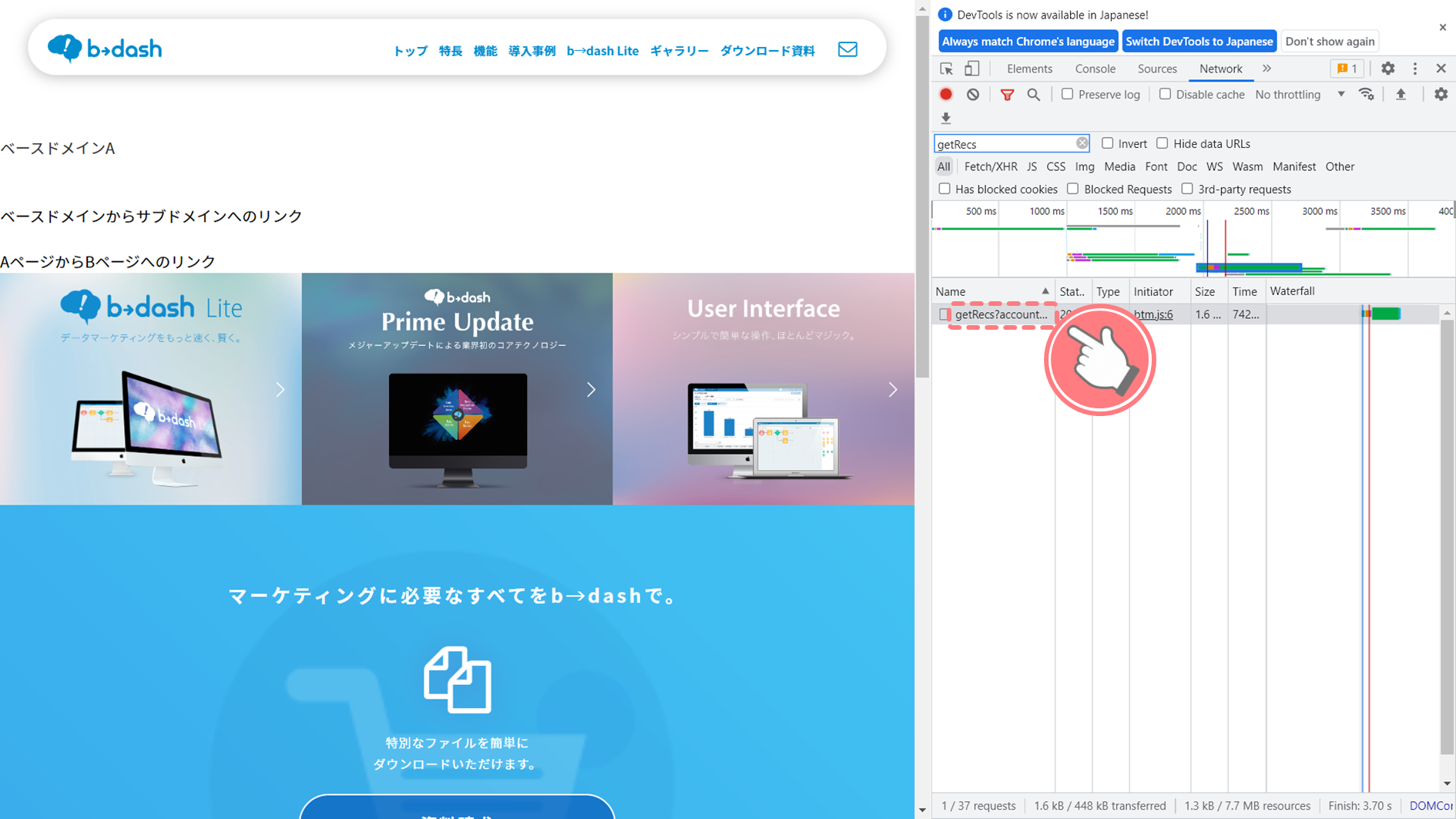Dismiss the DevTools language infobar
The height and width of the screenshot is (819, 1456).
click(1442, 27)
